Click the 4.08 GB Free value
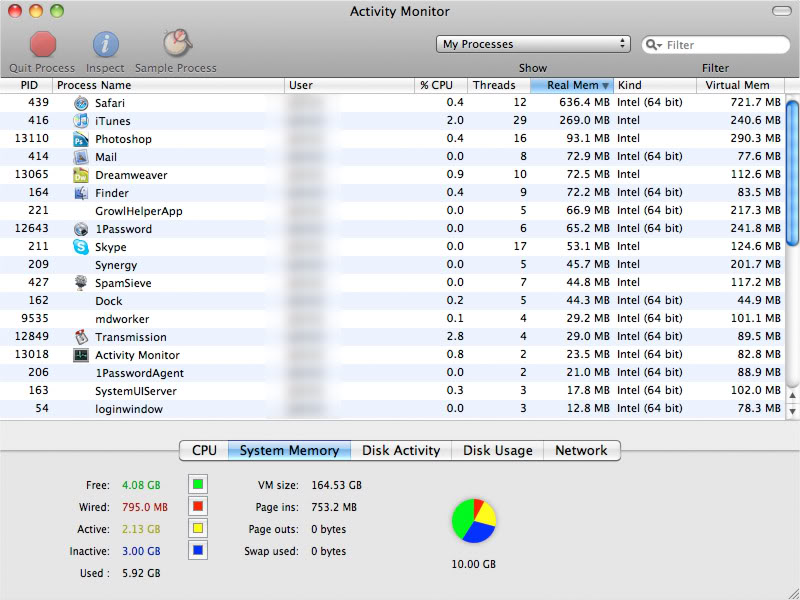800x600 pixels. (141, 485)
